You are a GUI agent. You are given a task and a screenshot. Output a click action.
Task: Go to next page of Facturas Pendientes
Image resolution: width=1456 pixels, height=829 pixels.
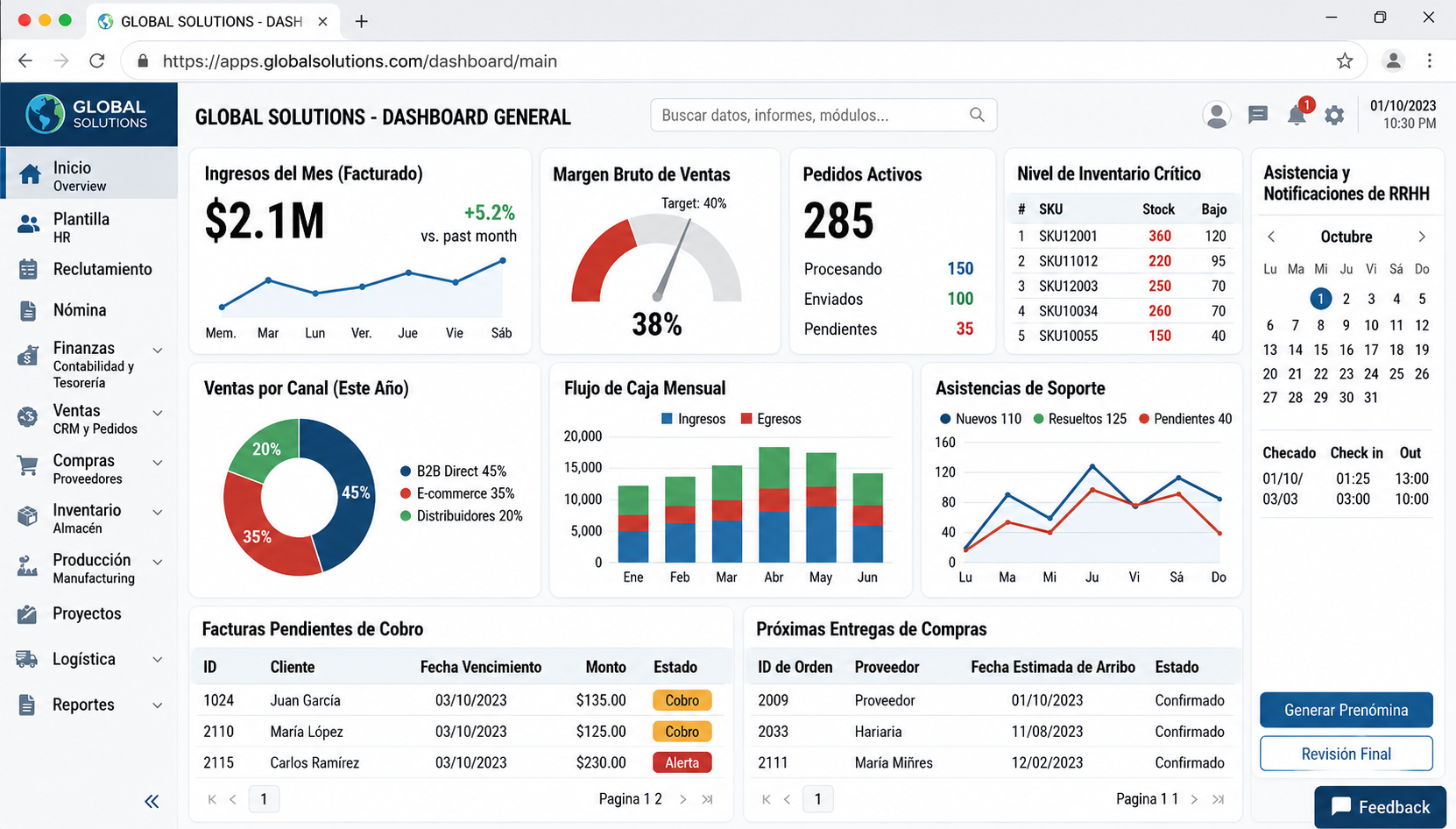682,799
